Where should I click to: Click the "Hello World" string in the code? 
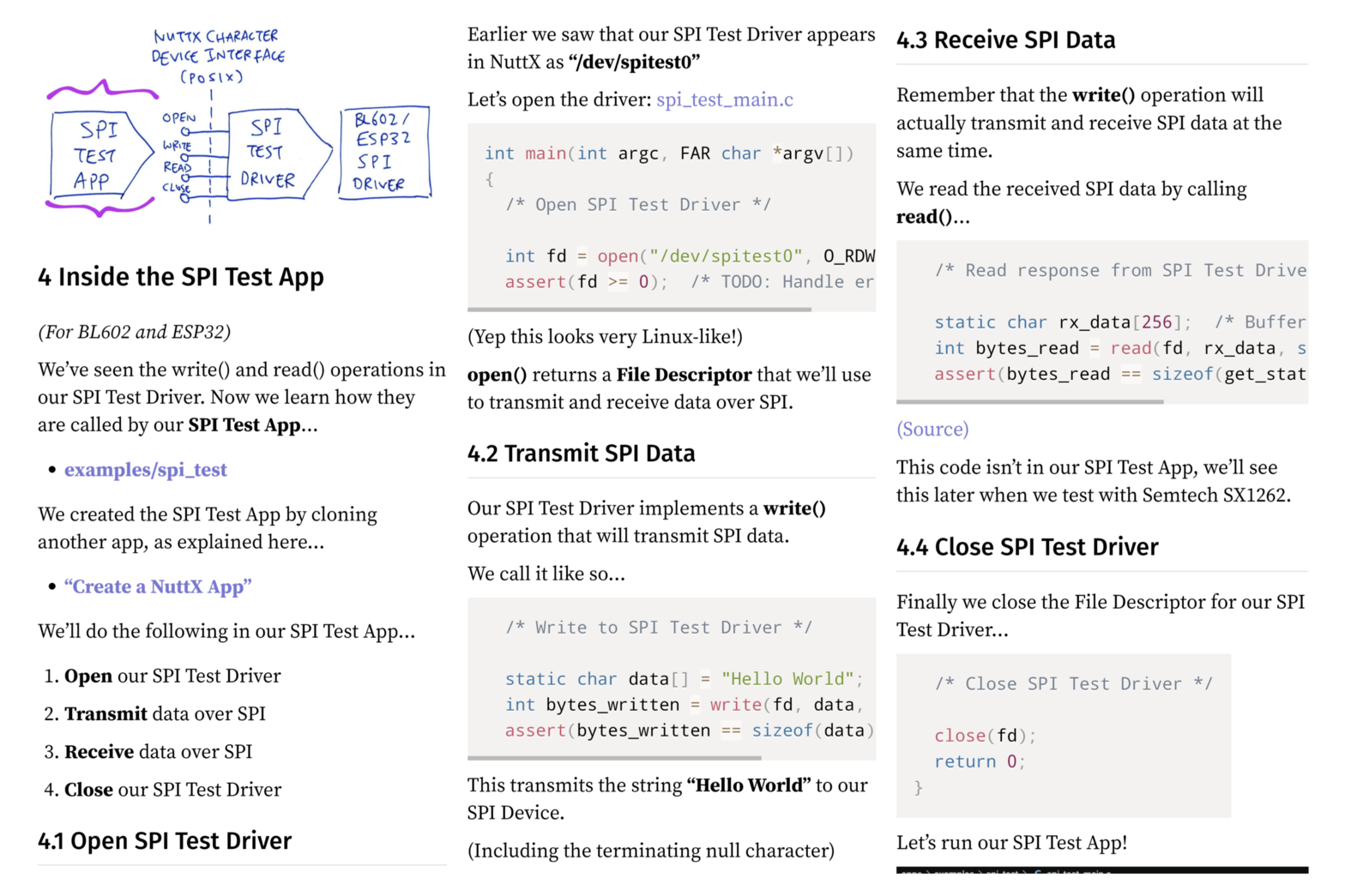coord(787,679)
